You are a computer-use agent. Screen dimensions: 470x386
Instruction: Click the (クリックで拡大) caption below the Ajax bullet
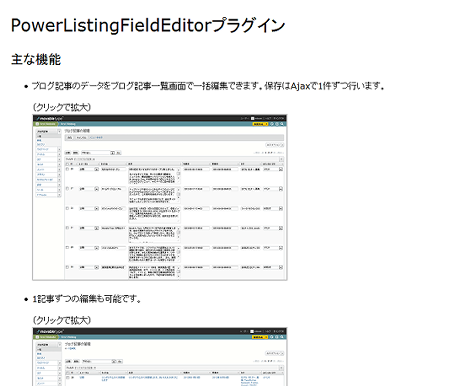pyautogui.click(x=62, y=107)
